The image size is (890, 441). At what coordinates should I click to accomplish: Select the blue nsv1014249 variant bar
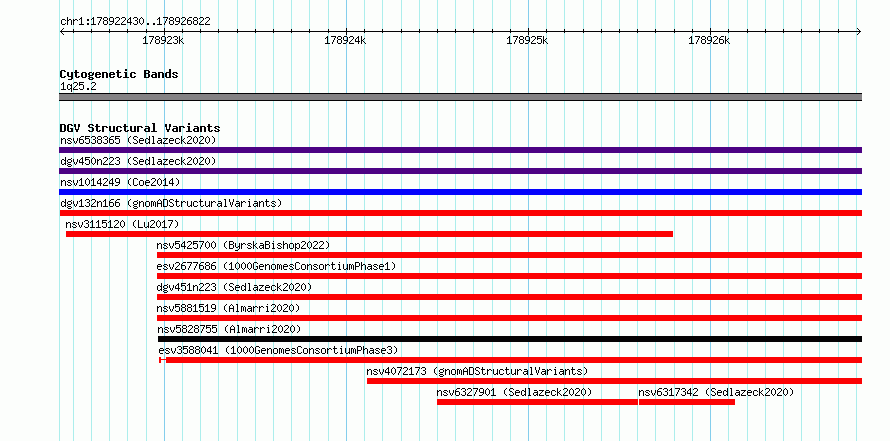click(460, 192)
